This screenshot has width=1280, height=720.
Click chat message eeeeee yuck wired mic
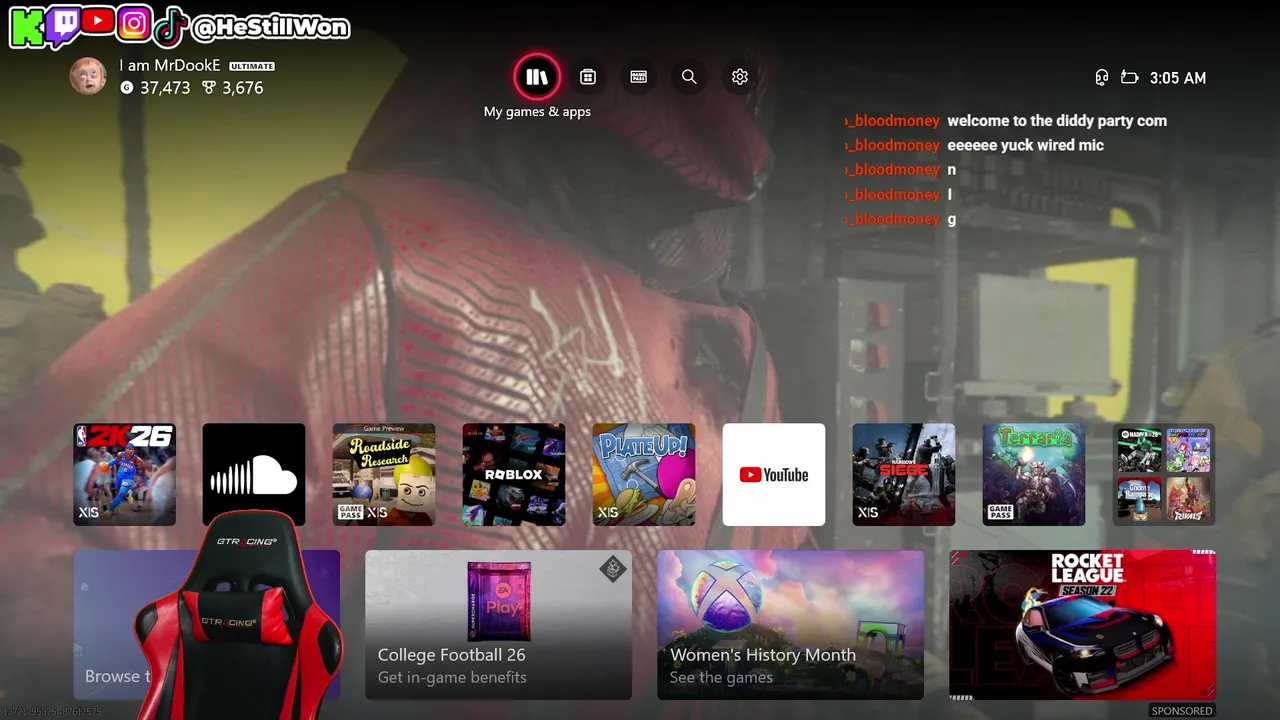[1026, 145]
